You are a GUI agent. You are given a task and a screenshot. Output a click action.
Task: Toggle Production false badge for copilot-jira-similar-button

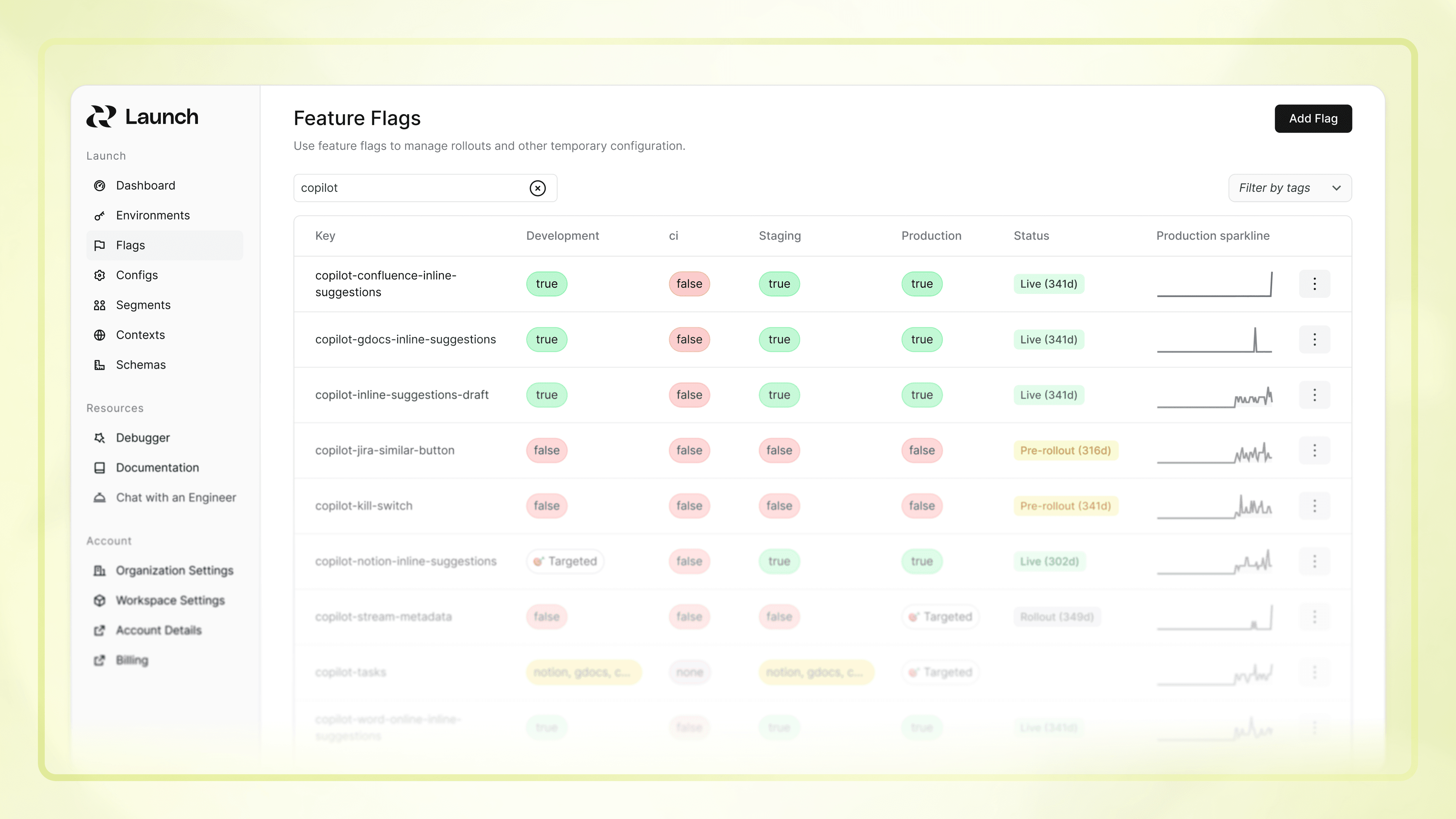(921, 450)
